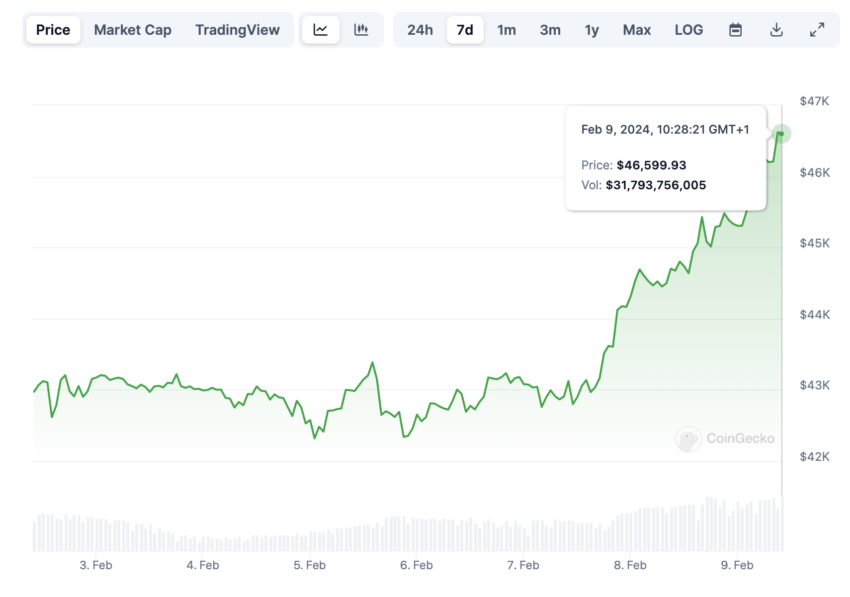Select the 24h time range
The image size is (850, 597).
pos(420,30)
